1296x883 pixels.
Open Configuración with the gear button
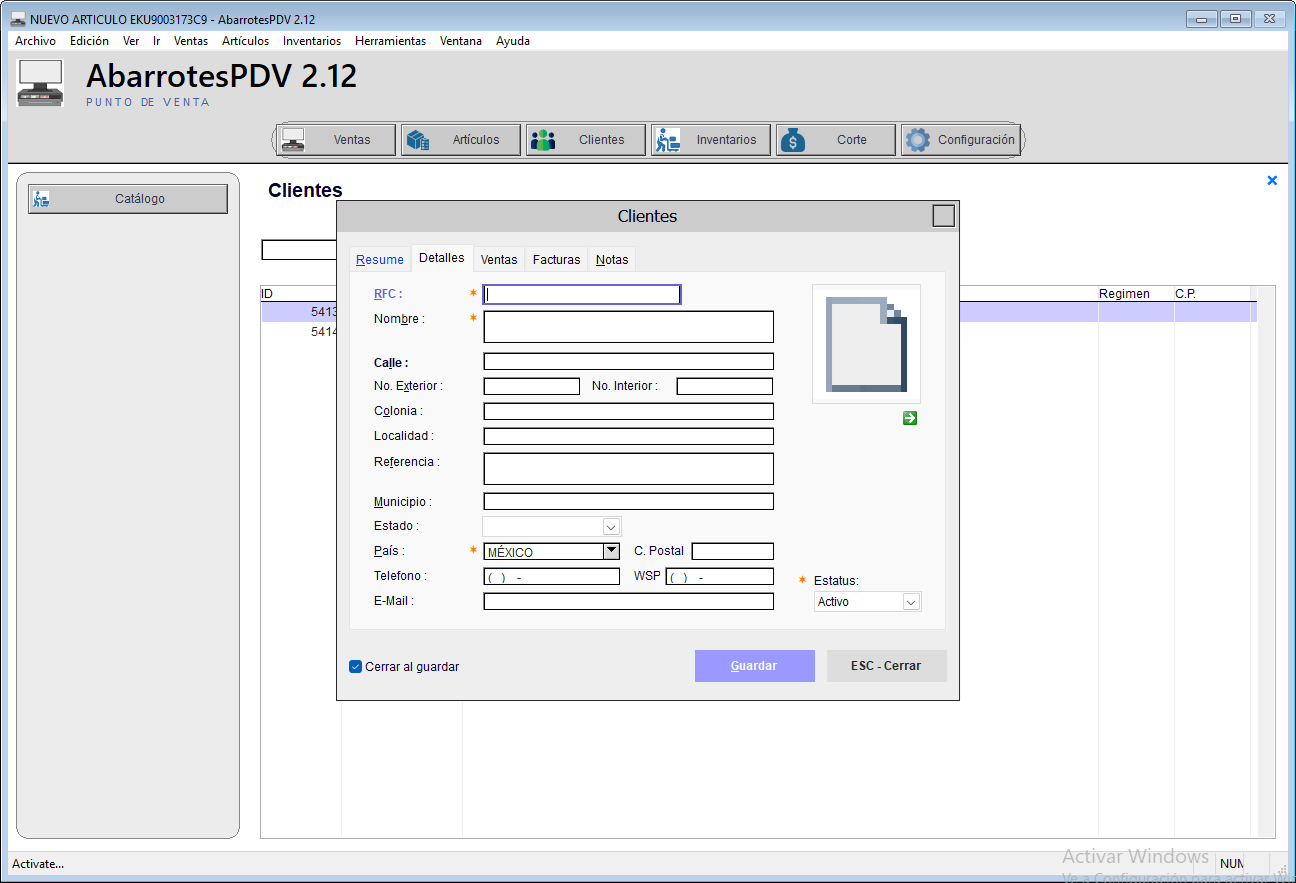point(961,140)
